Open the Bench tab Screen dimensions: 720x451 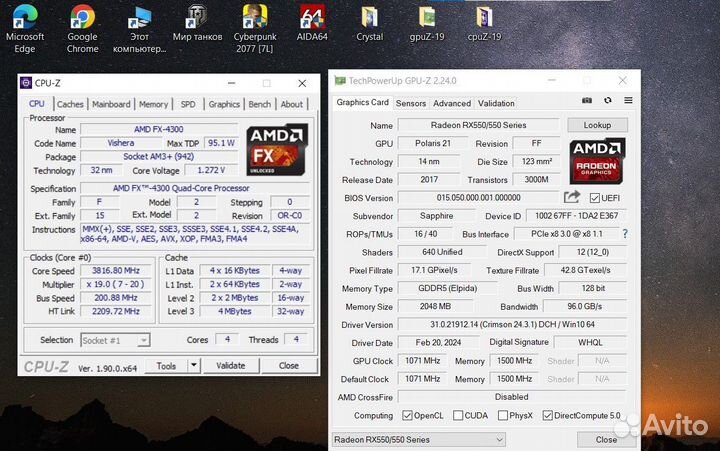(259, 104)
